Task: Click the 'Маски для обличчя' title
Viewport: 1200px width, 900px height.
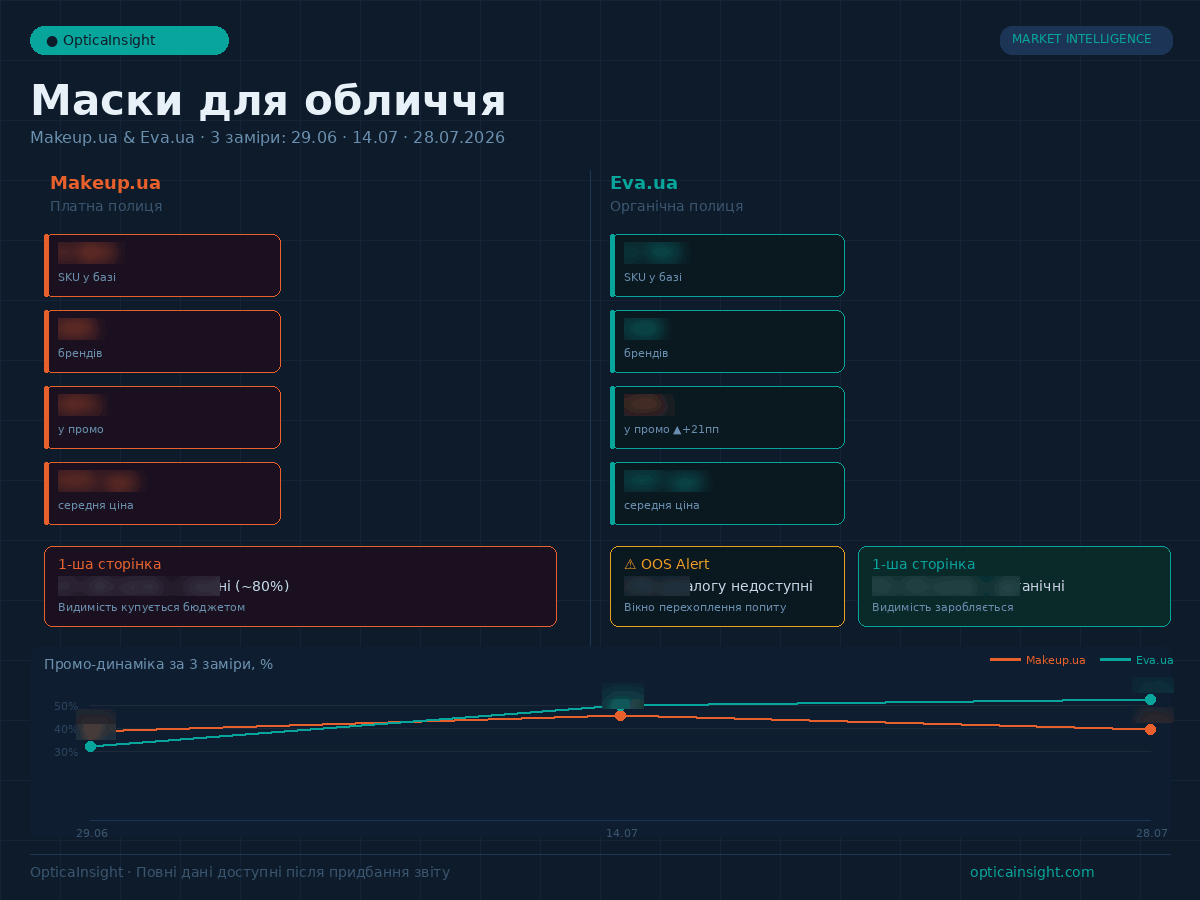Action: coord(268,101)
